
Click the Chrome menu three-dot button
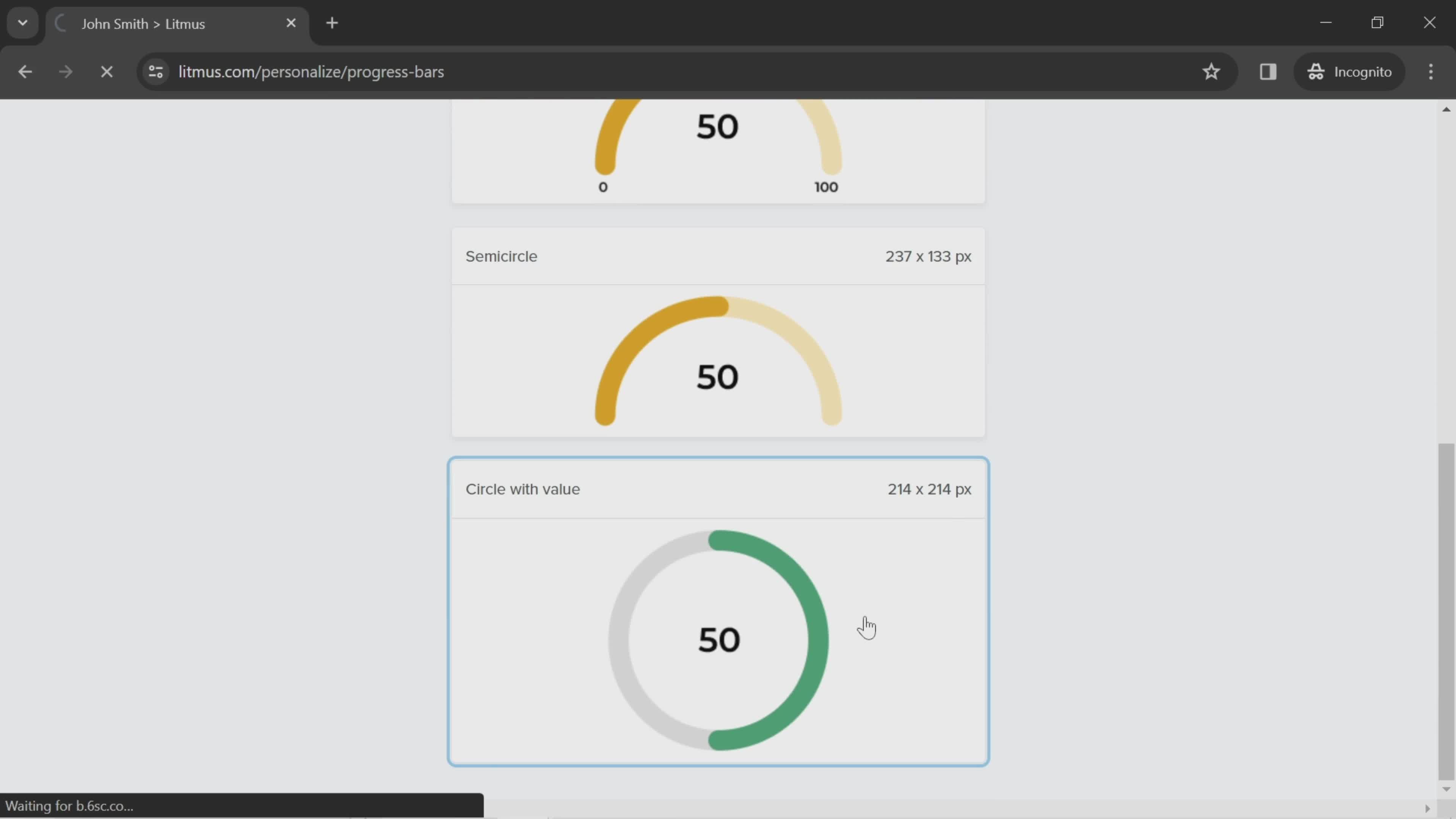pos(1431,71)
